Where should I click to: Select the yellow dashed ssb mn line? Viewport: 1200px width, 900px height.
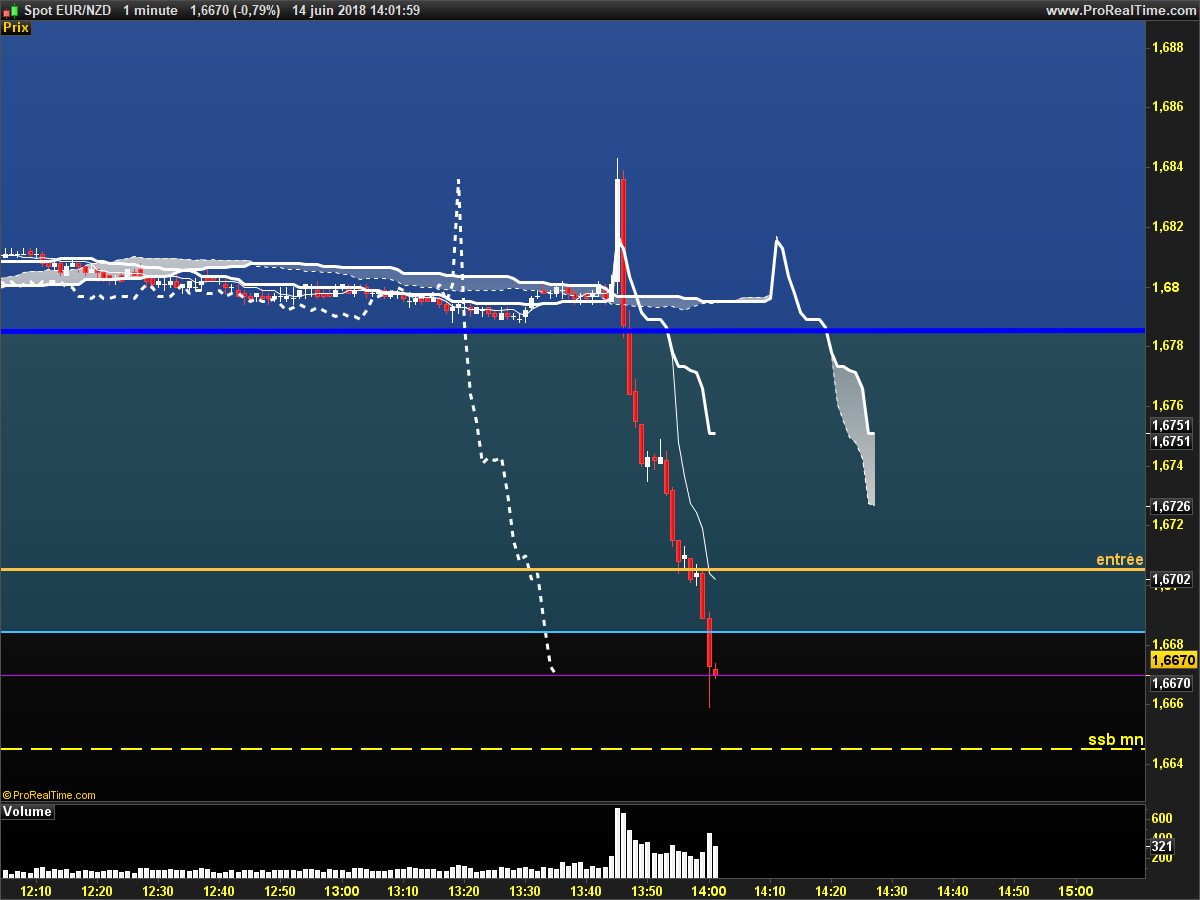[x=572, y=748]
